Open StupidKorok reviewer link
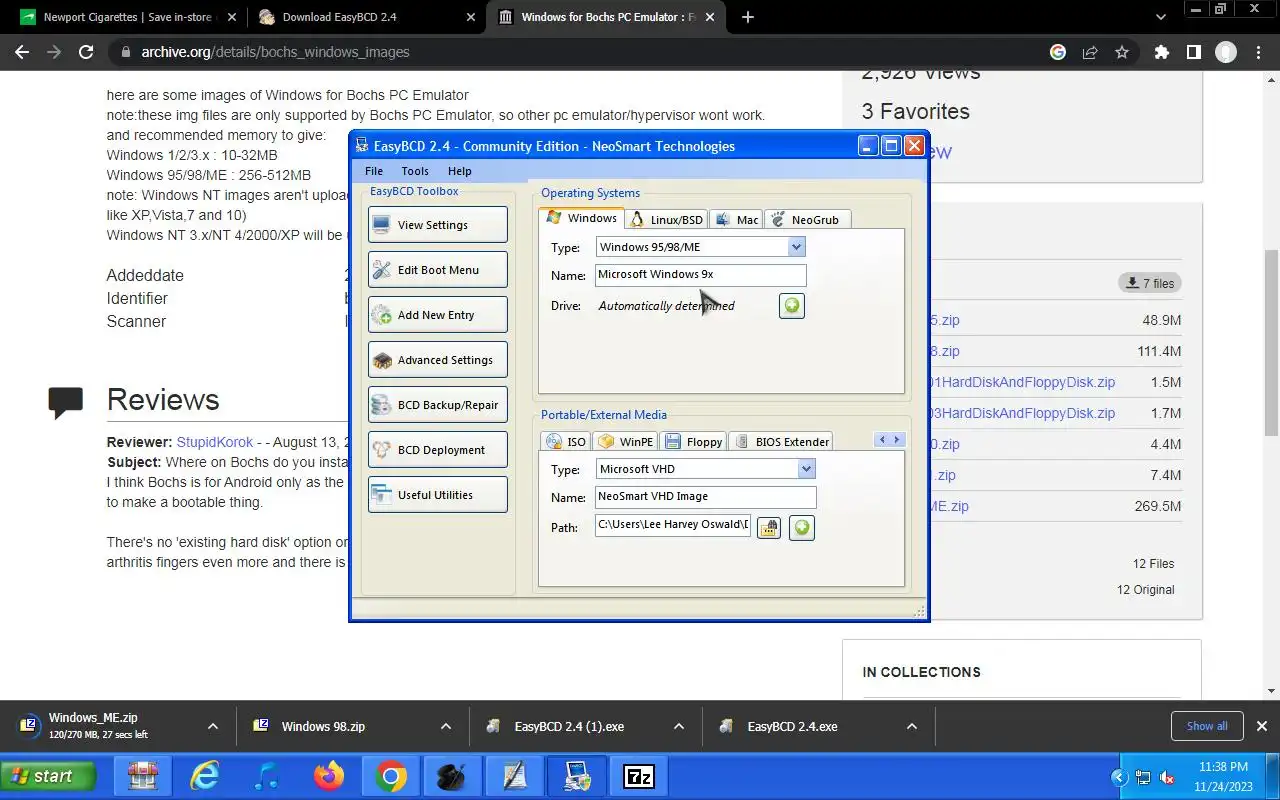The height and width of the screenshot is (800, 1280). click(215, 442)
